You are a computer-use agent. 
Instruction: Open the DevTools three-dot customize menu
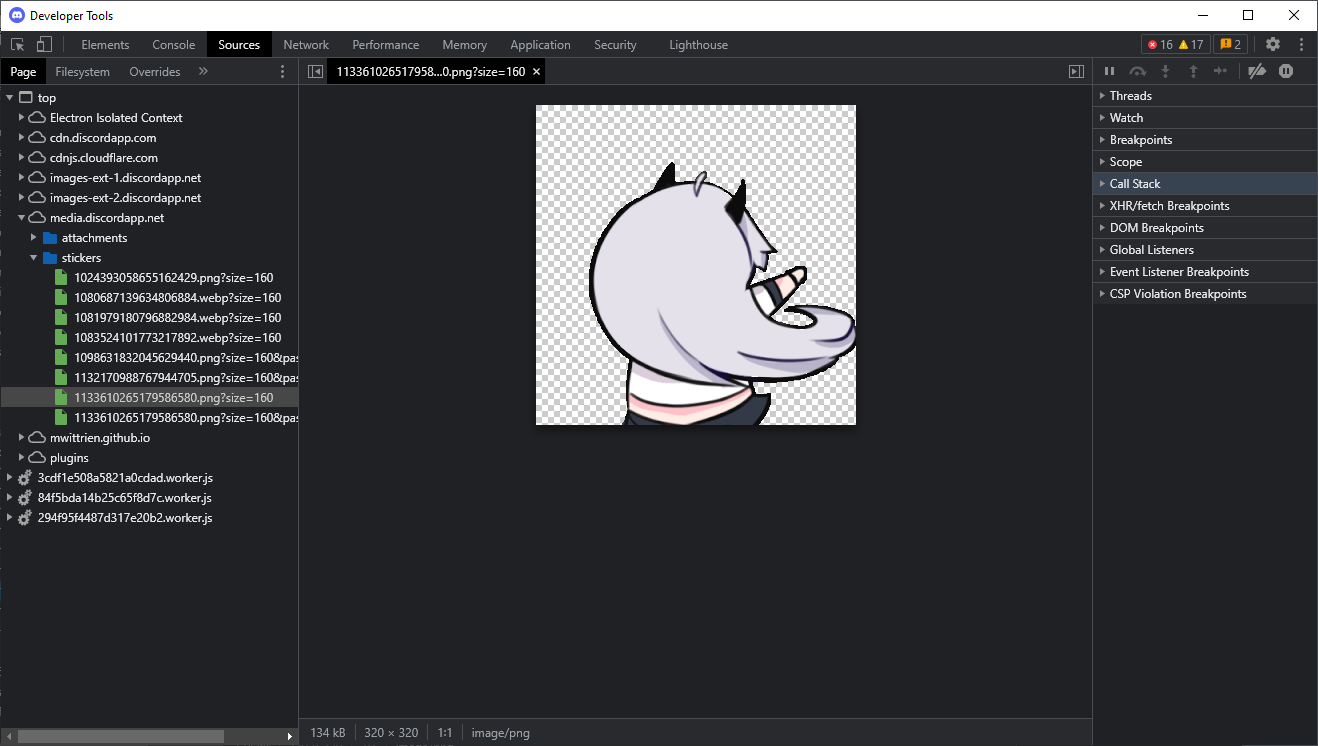[x=1301, y=45]
